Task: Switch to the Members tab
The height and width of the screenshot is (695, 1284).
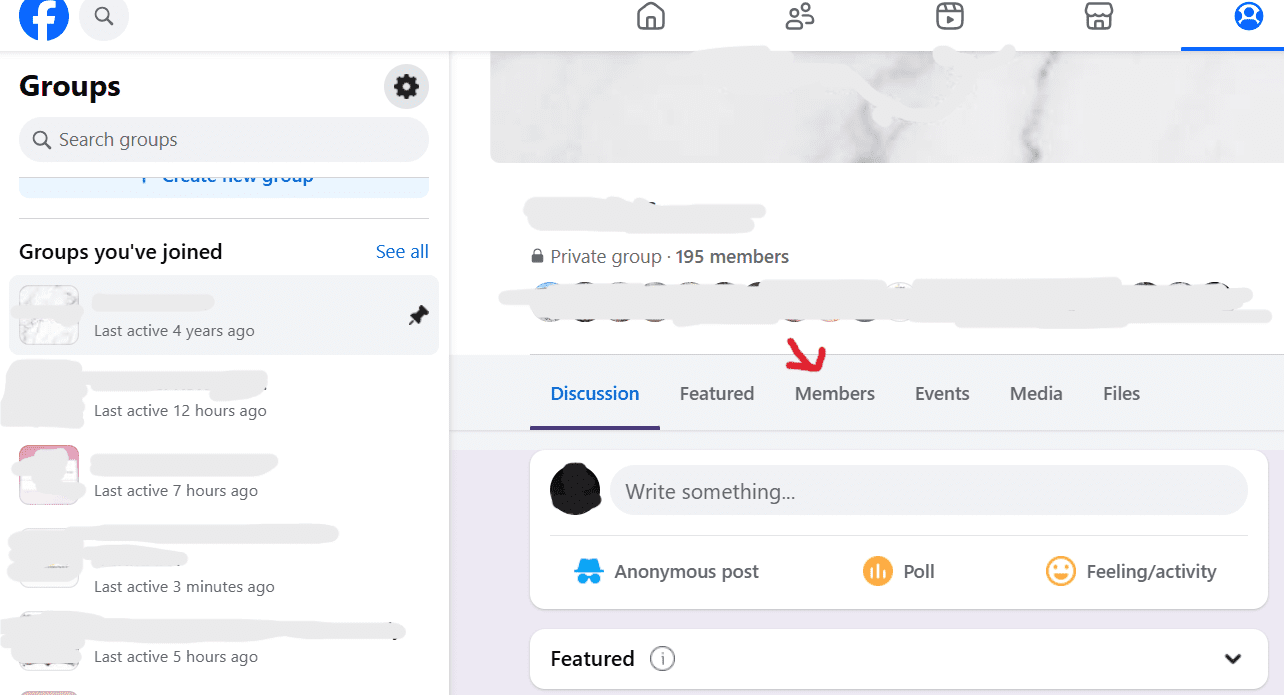Action: point(834,393)
